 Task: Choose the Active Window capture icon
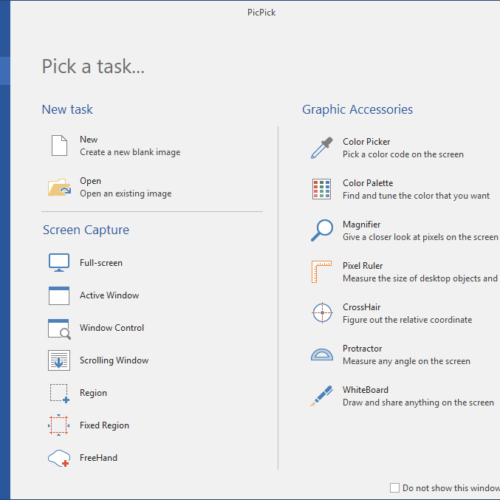pyautogui.click(x=59, y=295)
